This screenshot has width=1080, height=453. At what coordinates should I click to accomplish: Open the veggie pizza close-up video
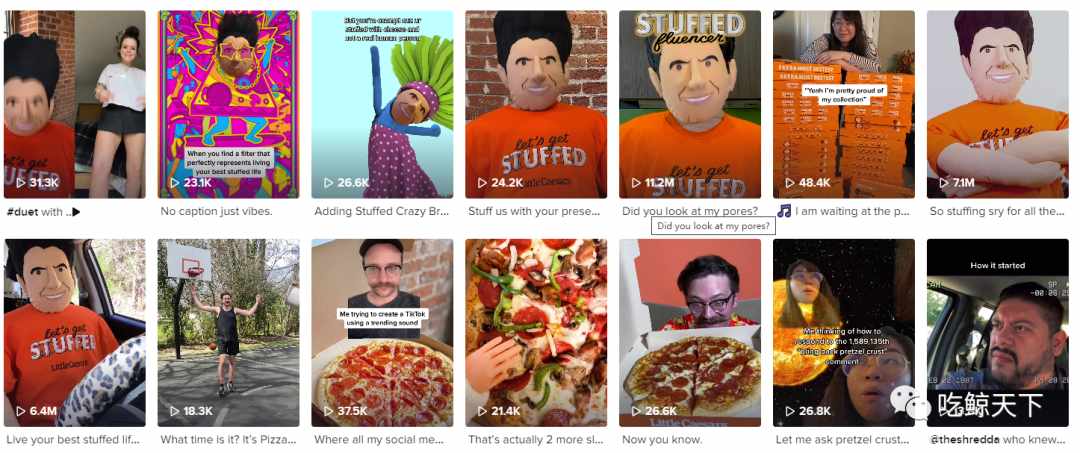point(536,333)
